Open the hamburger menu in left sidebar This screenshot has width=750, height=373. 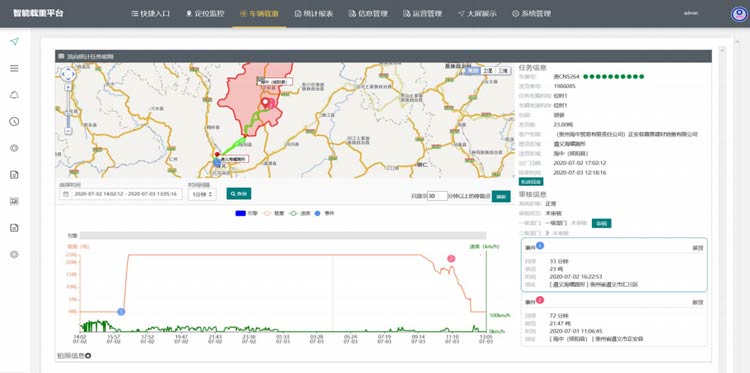point(14,68)
